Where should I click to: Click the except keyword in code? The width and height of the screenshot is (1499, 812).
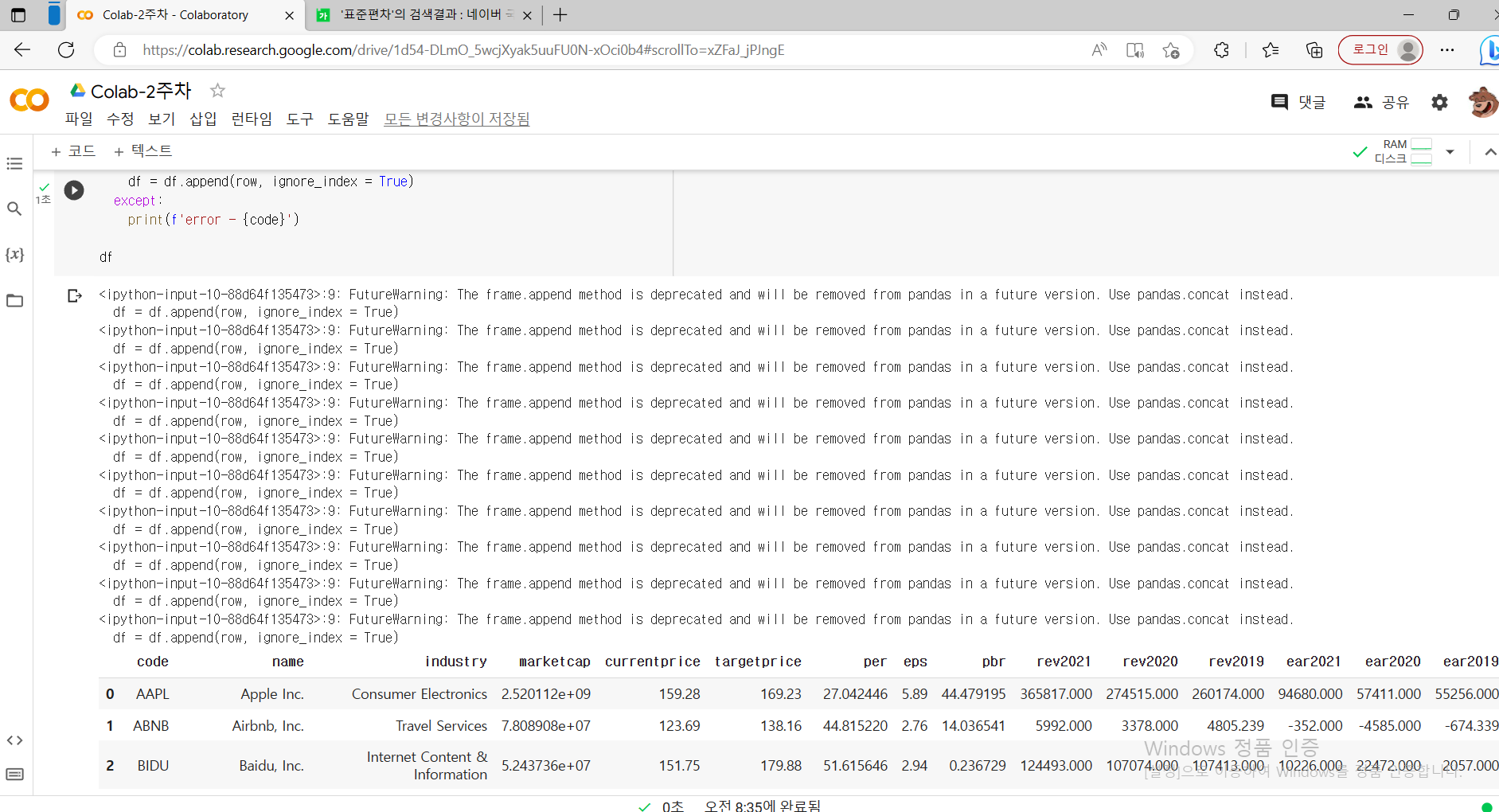(x=135, y=201)
